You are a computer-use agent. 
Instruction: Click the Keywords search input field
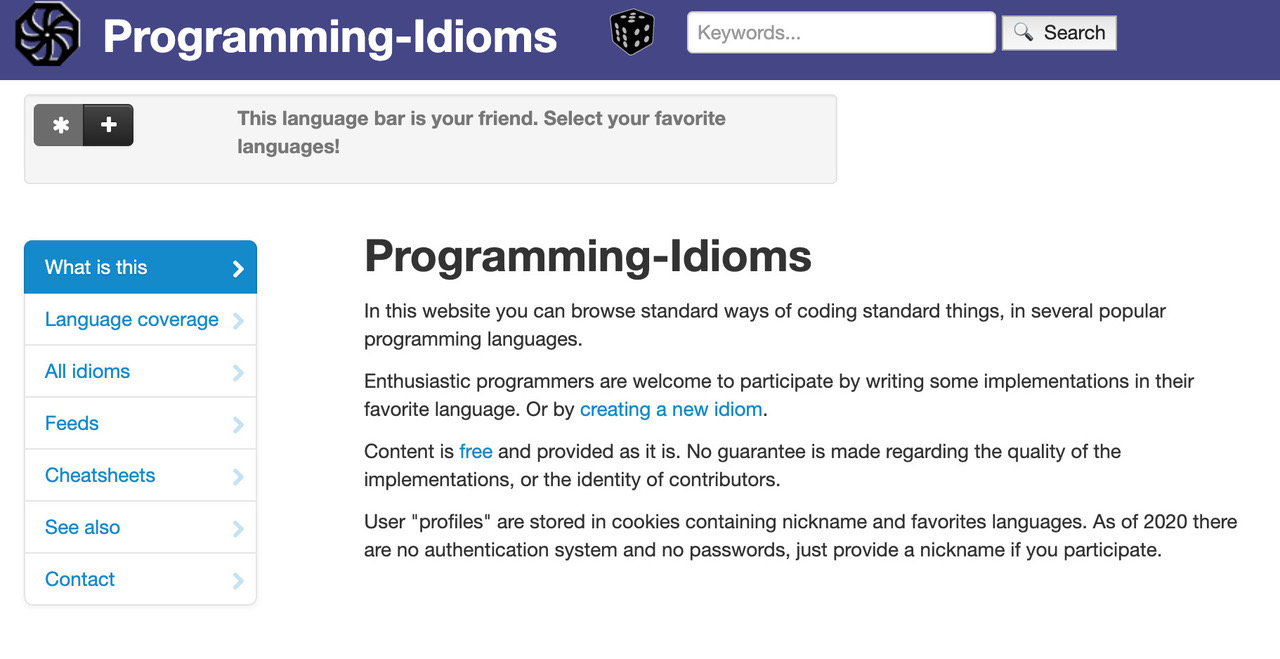click(x=840, y=32)
